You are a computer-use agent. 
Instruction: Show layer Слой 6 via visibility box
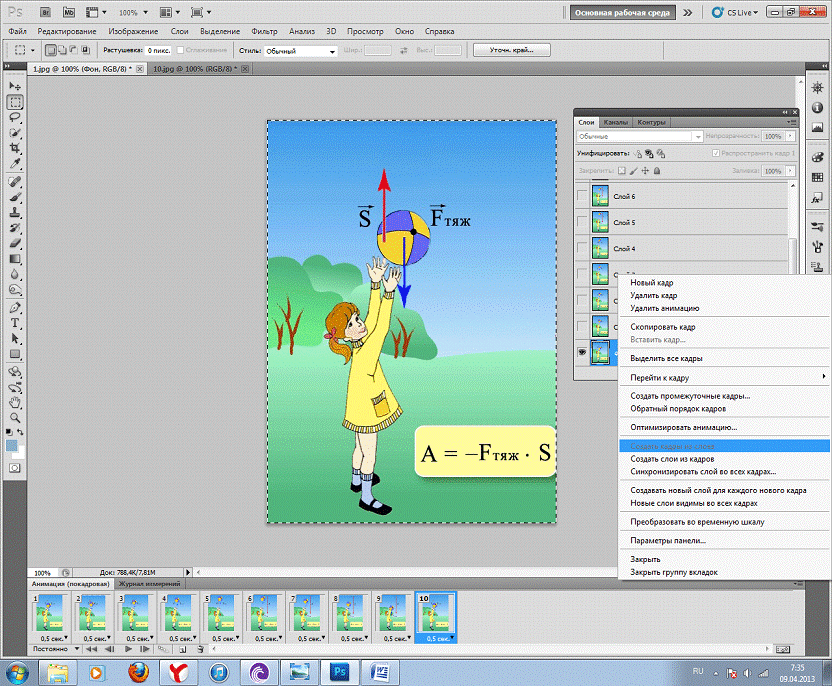582,196
